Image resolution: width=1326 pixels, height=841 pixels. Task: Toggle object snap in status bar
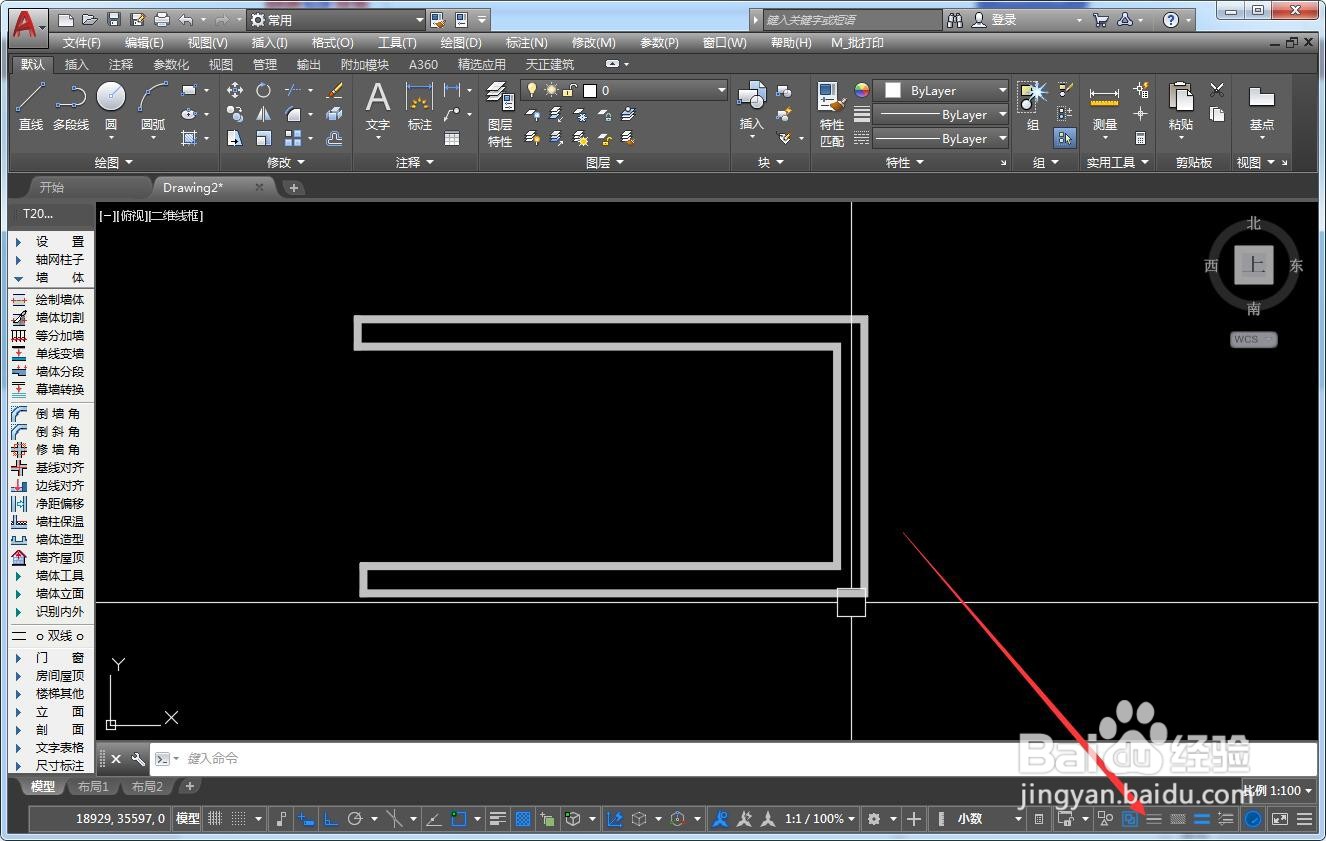click(x=459, y=819)
